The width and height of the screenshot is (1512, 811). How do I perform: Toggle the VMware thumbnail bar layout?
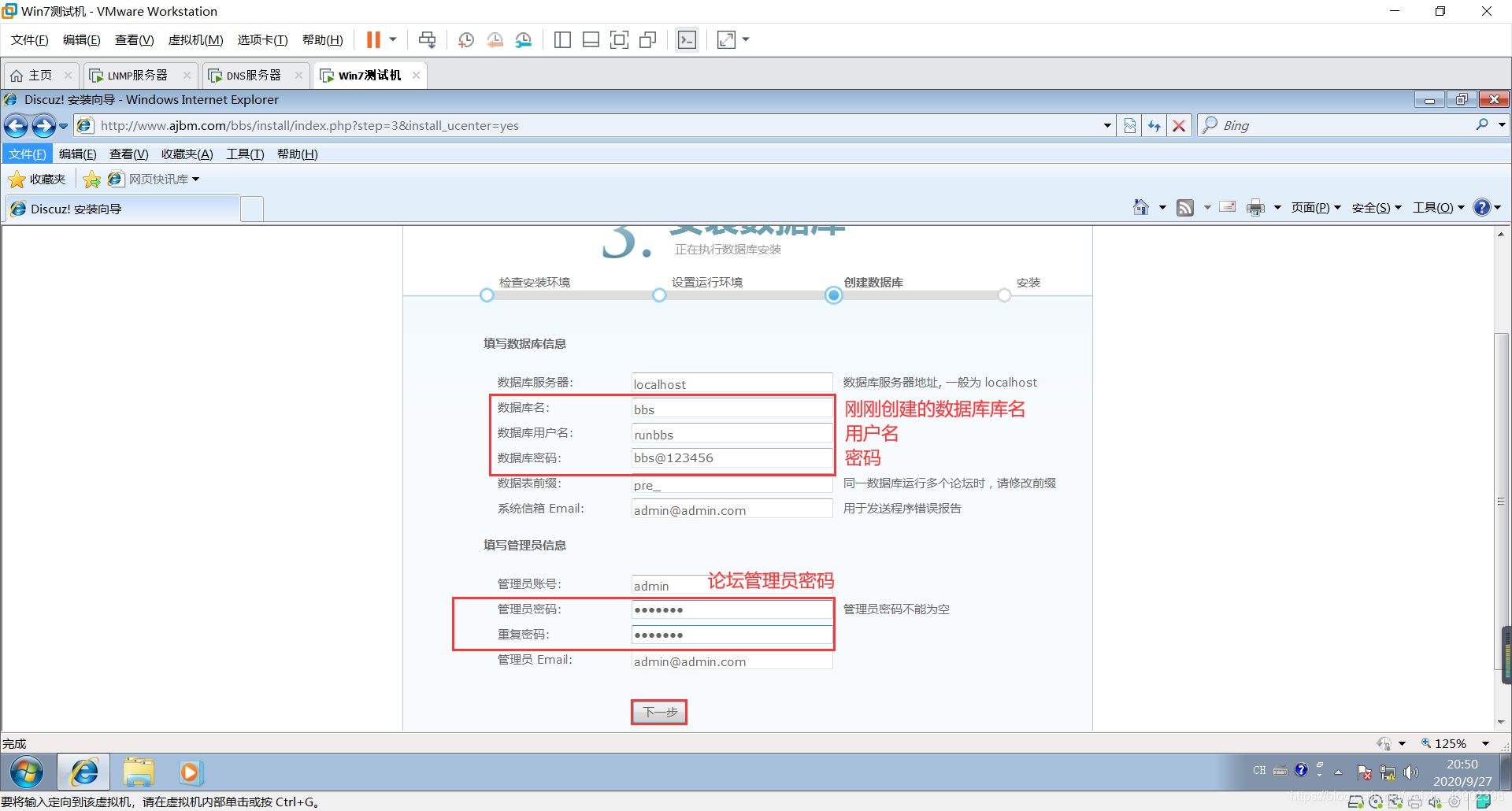pyautogui.click(x=591, y=39)
